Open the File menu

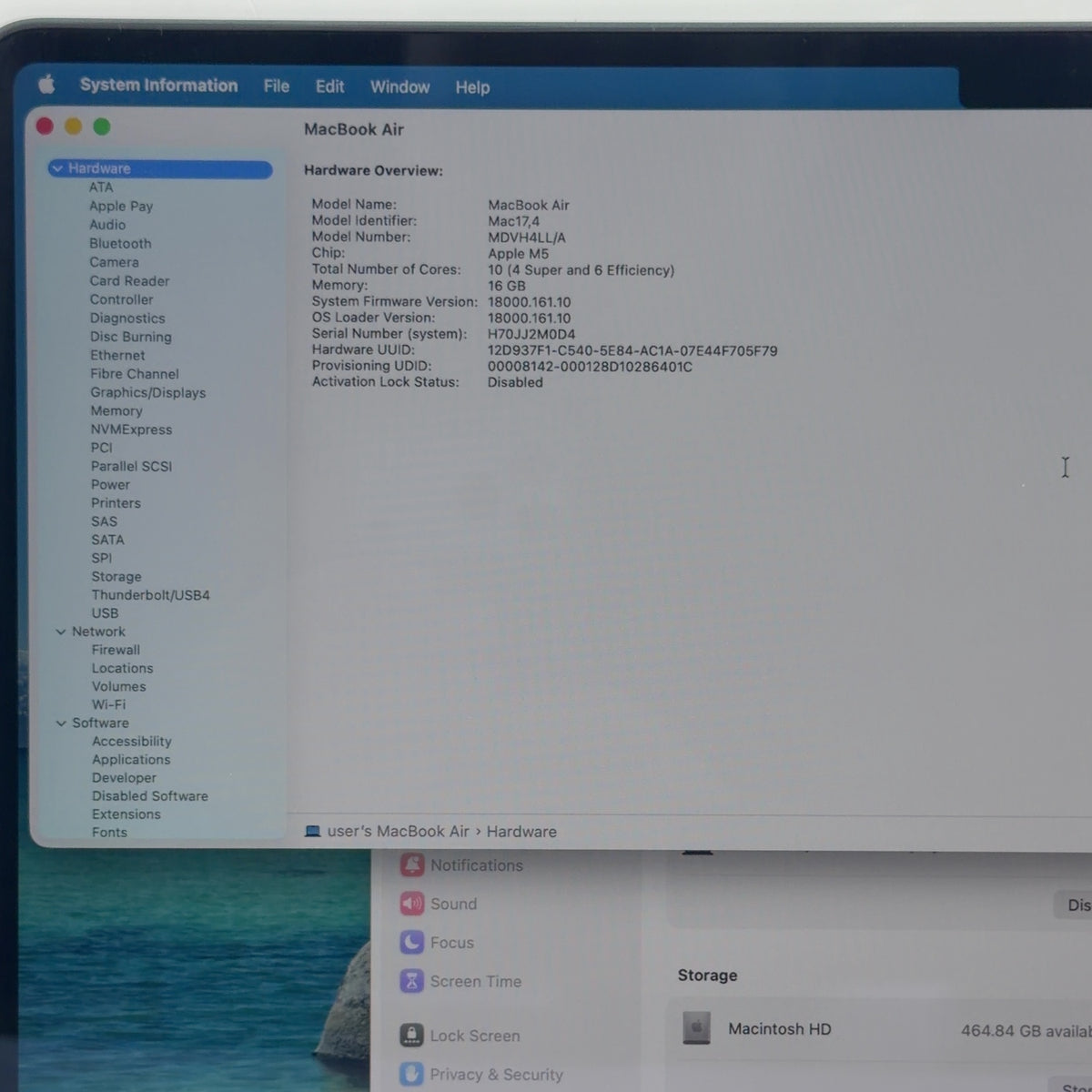tap(277, 86)
